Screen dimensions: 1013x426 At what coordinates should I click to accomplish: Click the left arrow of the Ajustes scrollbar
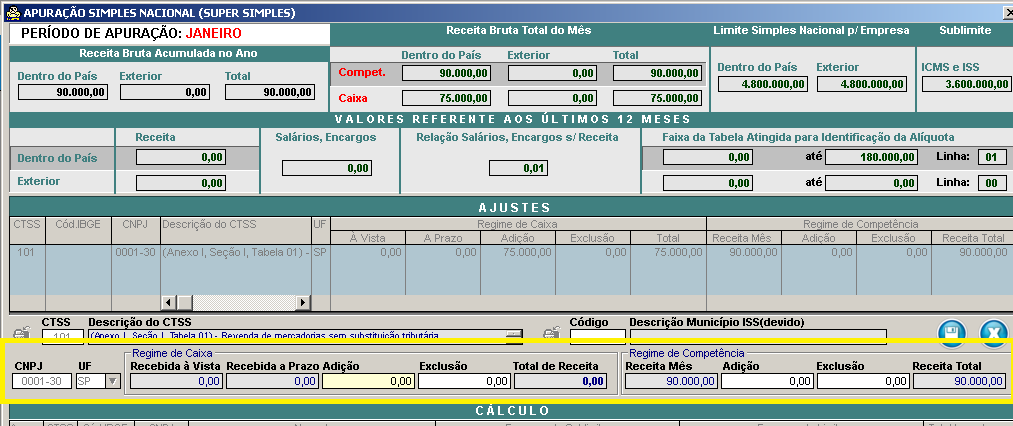[168, 303]
